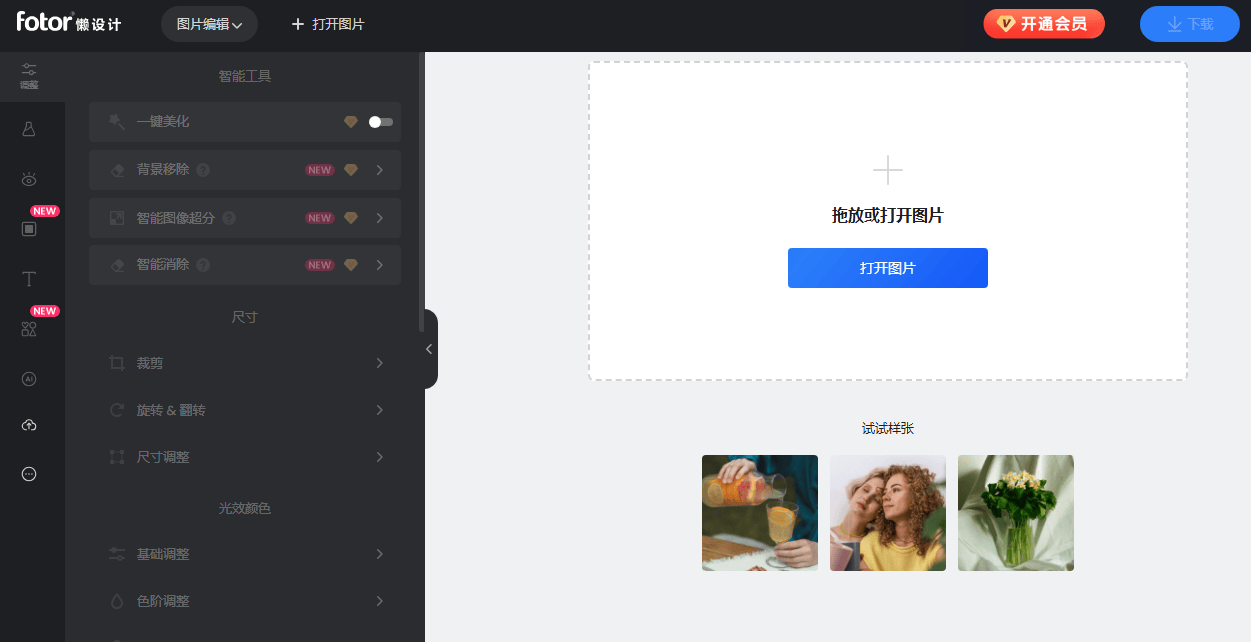Image resolution: width=1251 pixels, height=642 pixels.
Task: Click the 开通会员 membership button
Action: click(1043, 24)
